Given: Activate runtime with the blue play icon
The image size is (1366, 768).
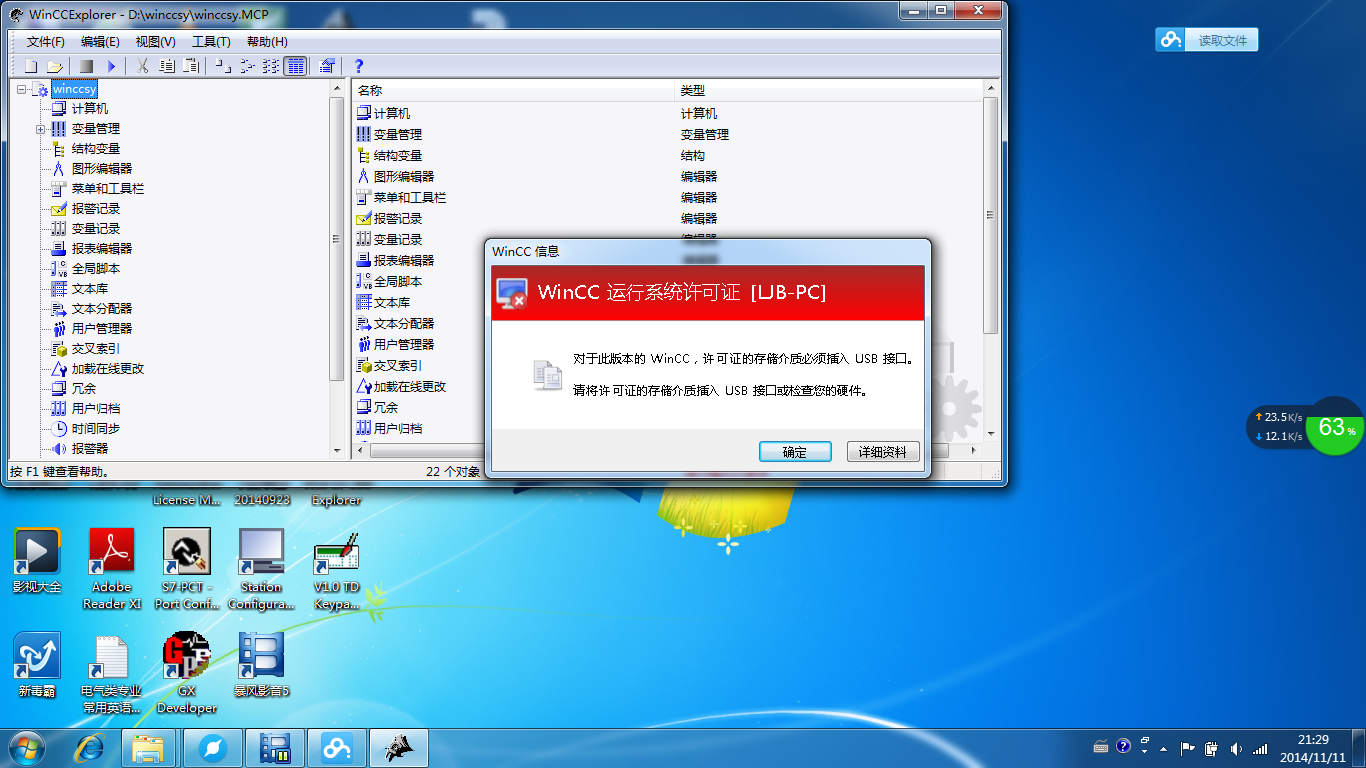Looking at the screenshot, I should (x=111, y=66).
